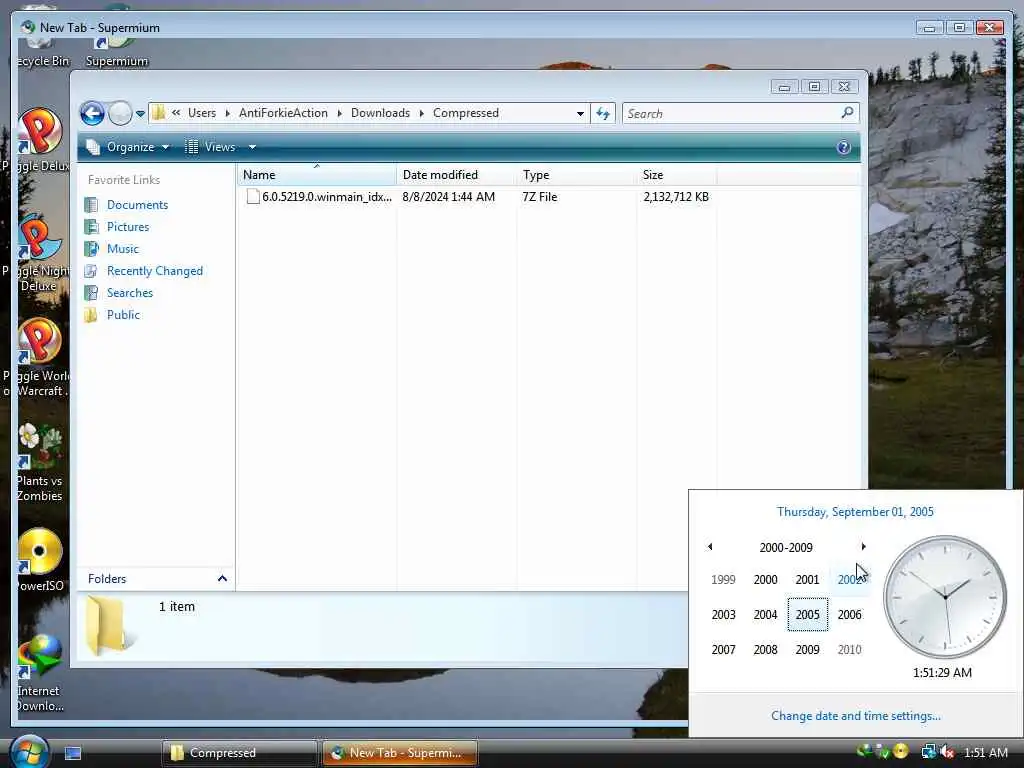Open Internet Download Manager desktop shortcut
The width and height of the screenshot is (1024, 768).
tap(39, 673)
